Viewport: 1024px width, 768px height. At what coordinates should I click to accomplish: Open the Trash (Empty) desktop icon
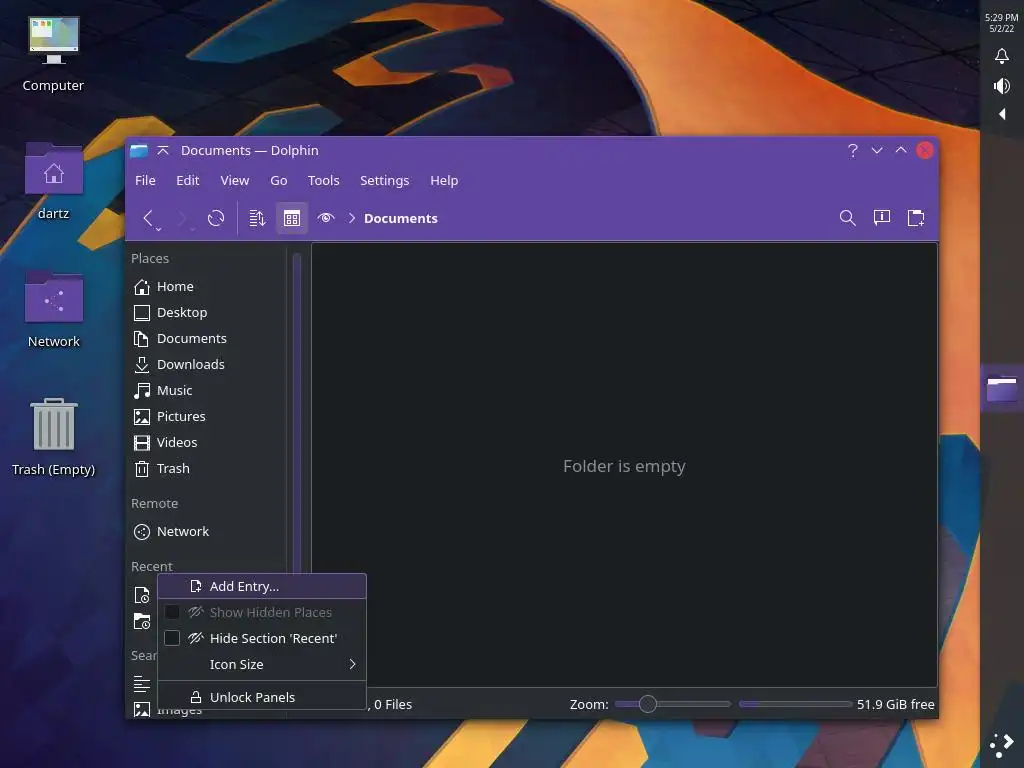pyautogui.click(x=54, y=438)
